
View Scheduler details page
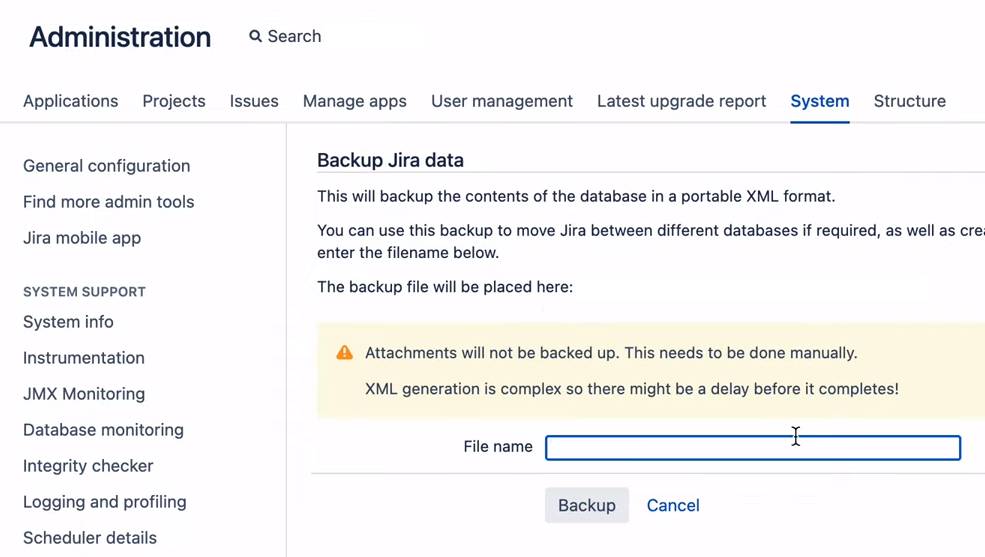pos(90,538)
